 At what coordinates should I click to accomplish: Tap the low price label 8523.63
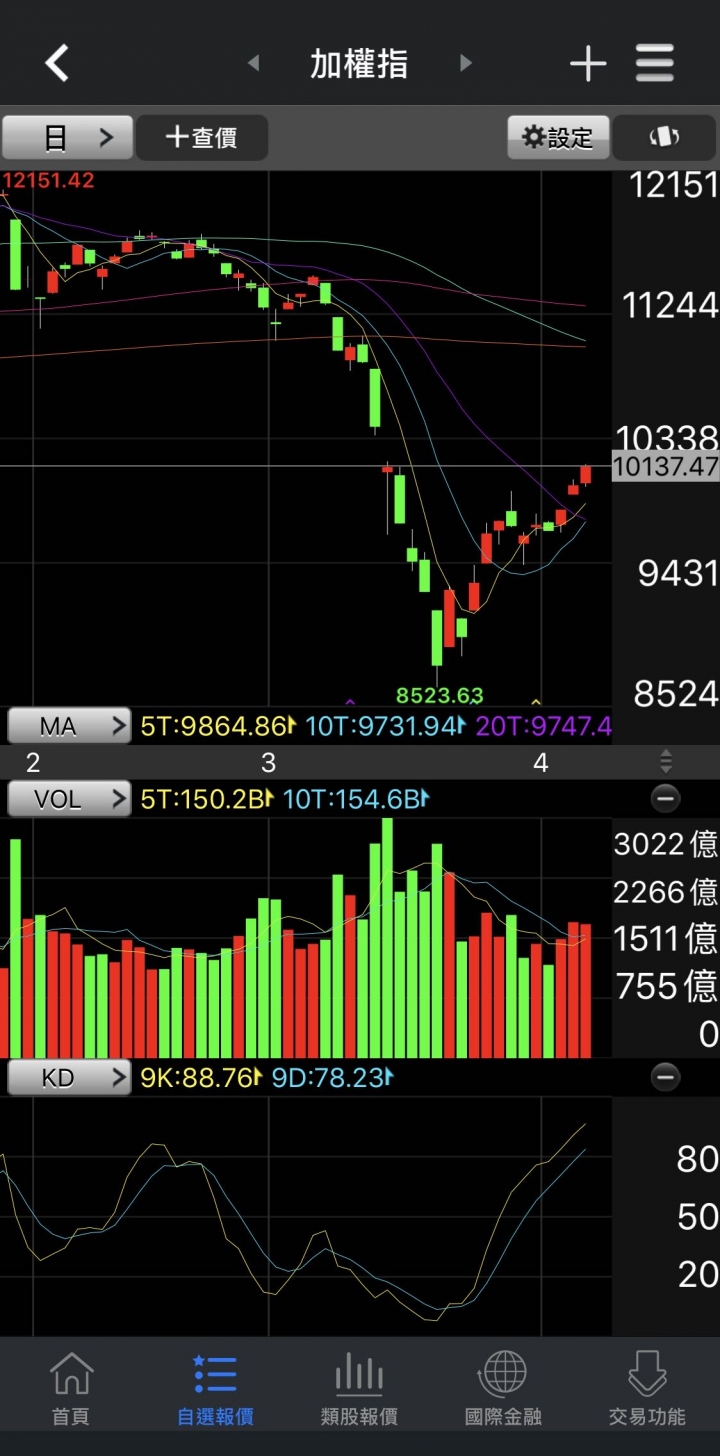click(x=440, y=695)
